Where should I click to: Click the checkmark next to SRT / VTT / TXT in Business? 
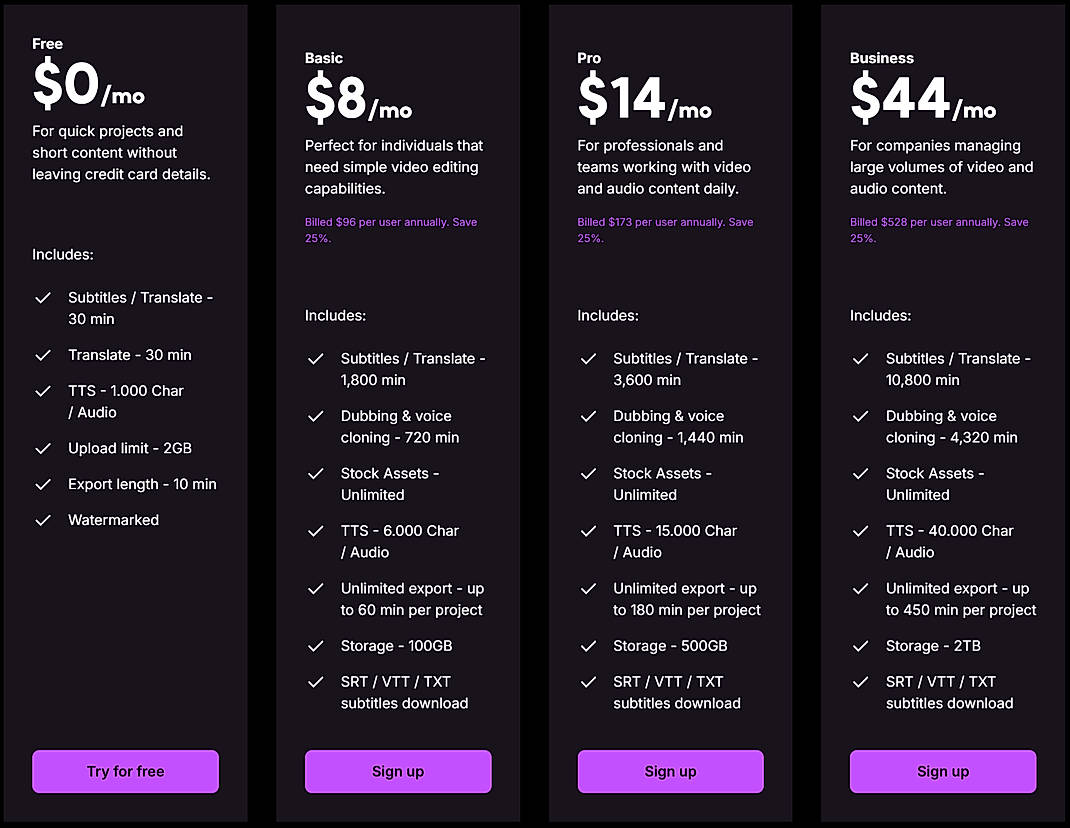(x=861, y=682)
